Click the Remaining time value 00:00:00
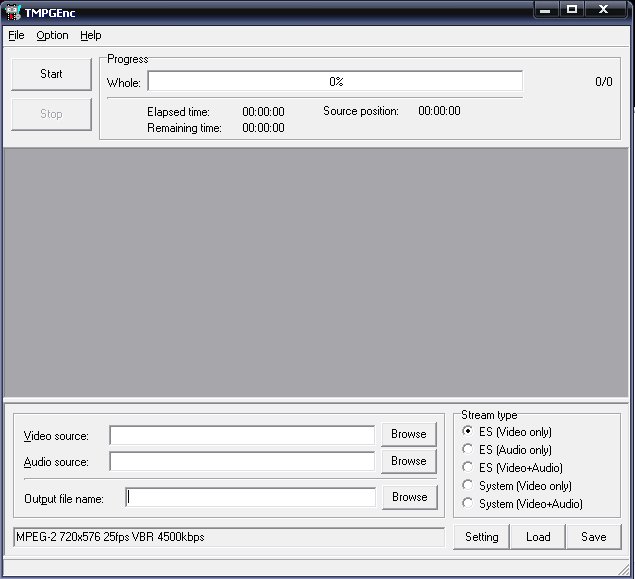635x579 pixels. [x=263, y=128]
